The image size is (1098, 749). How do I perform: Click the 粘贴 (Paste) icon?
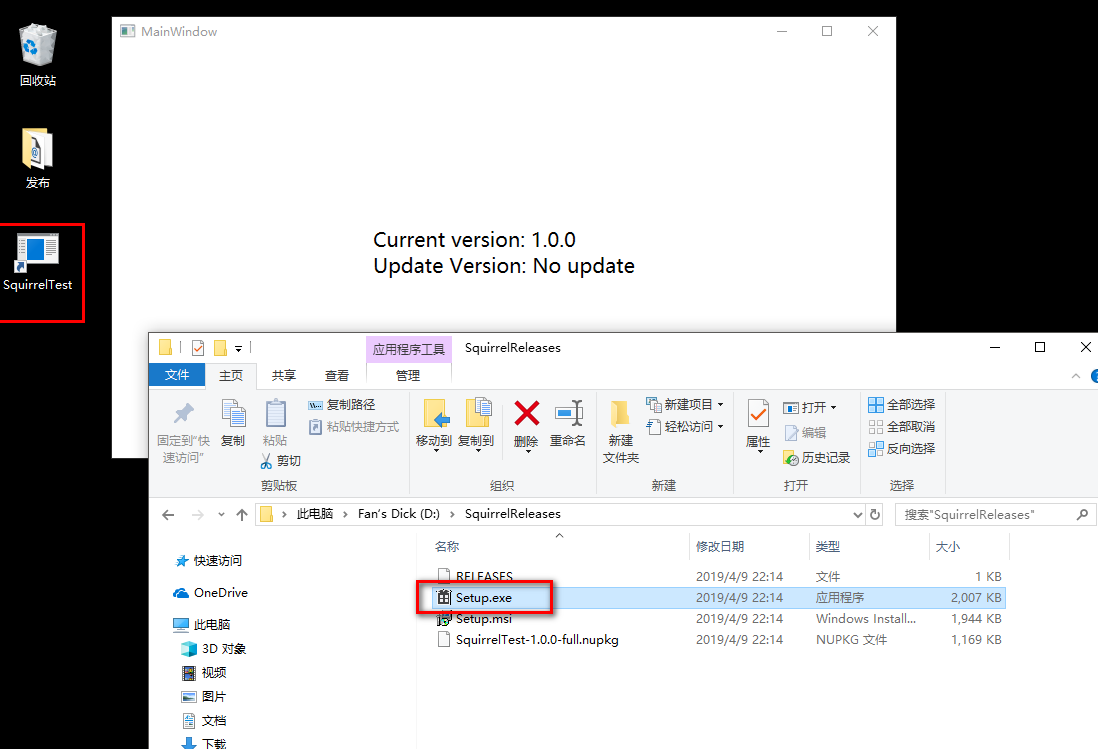275,424
